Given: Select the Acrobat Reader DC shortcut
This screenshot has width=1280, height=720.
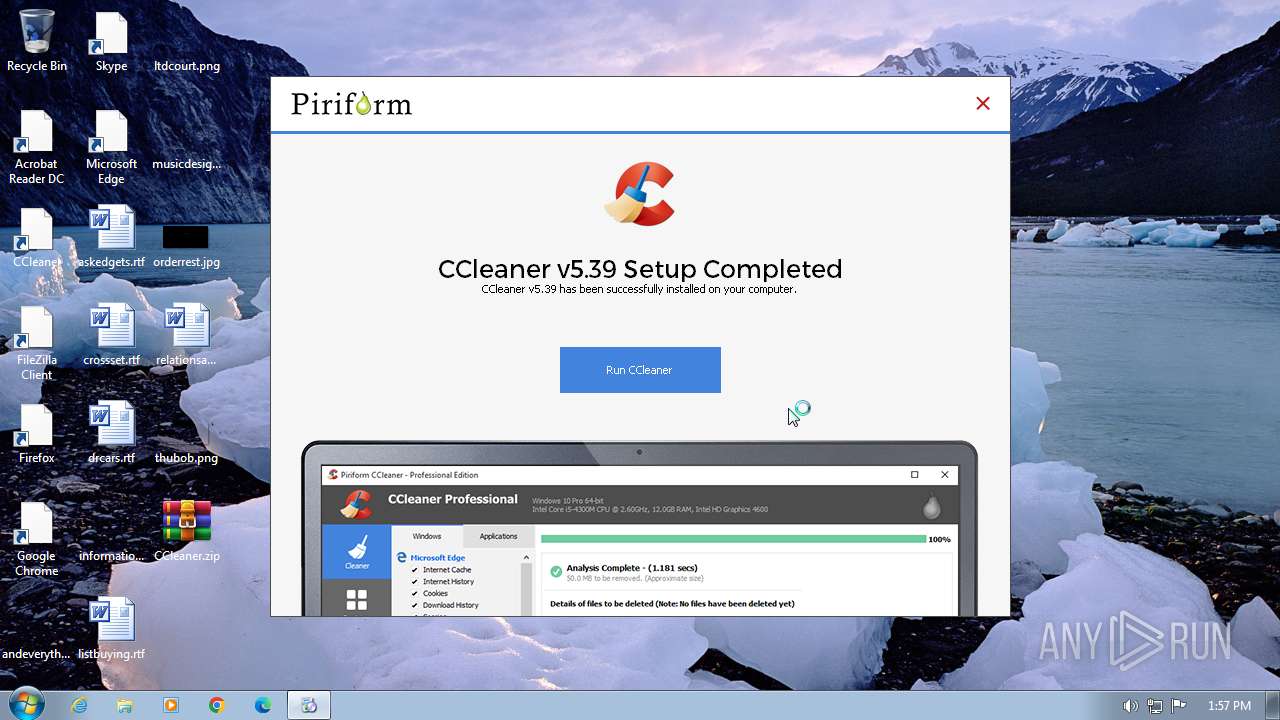Looking at the screenshot, I should (37, 147).
